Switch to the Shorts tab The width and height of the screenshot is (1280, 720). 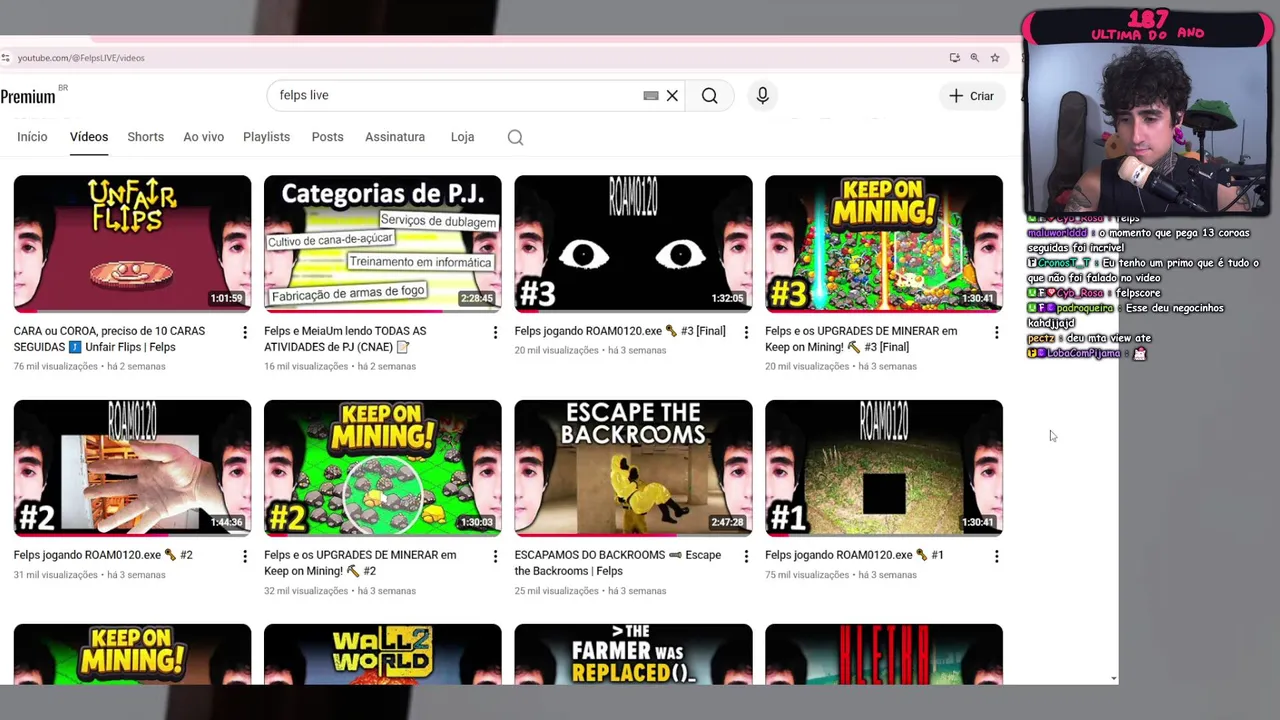(145, 137)
